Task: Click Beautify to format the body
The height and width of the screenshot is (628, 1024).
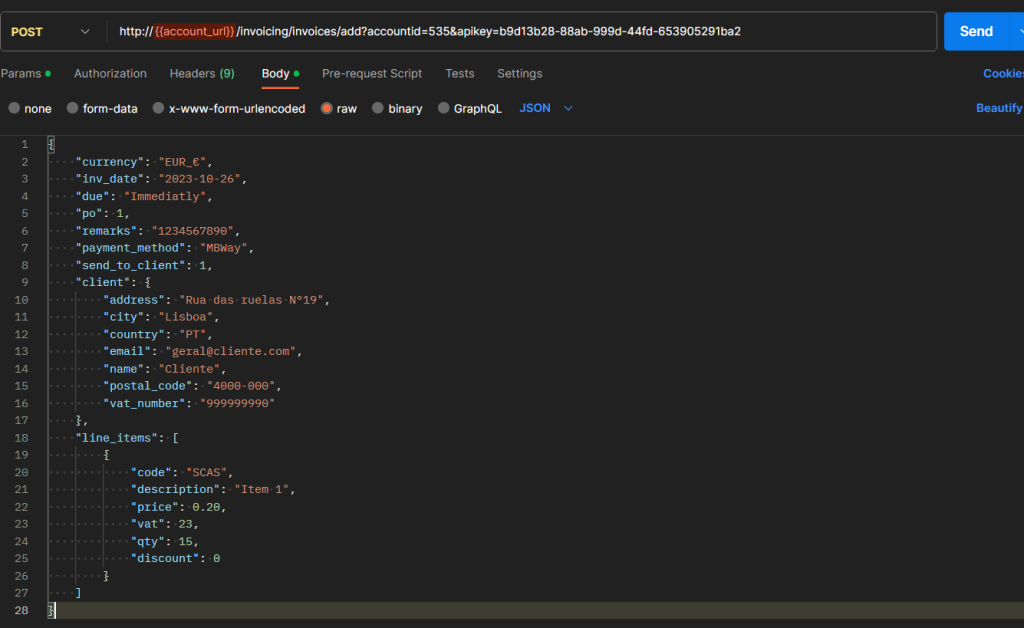Action: (998, 108)
